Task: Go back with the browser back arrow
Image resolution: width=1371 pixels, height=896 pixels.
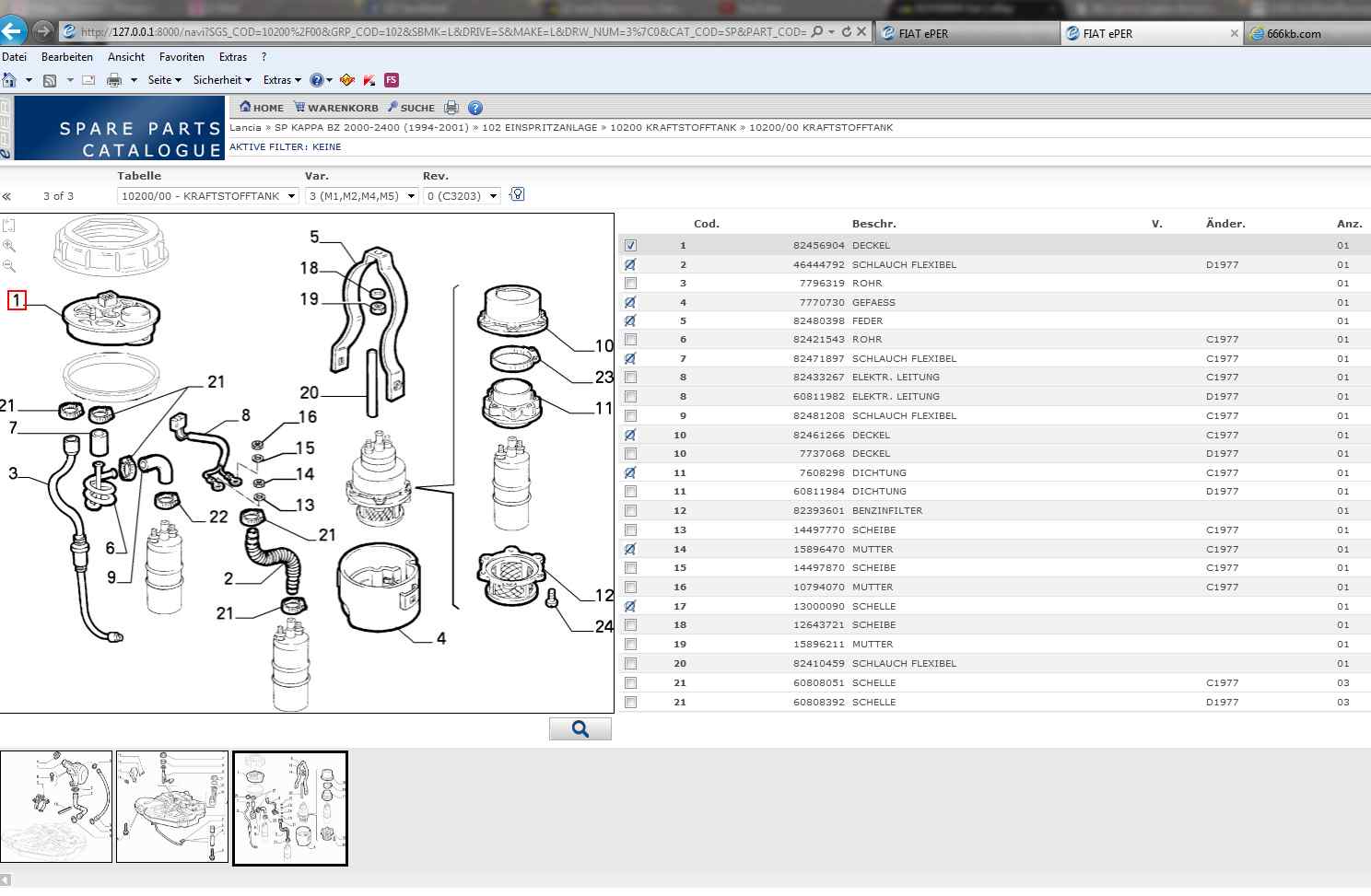Action: 12,31
